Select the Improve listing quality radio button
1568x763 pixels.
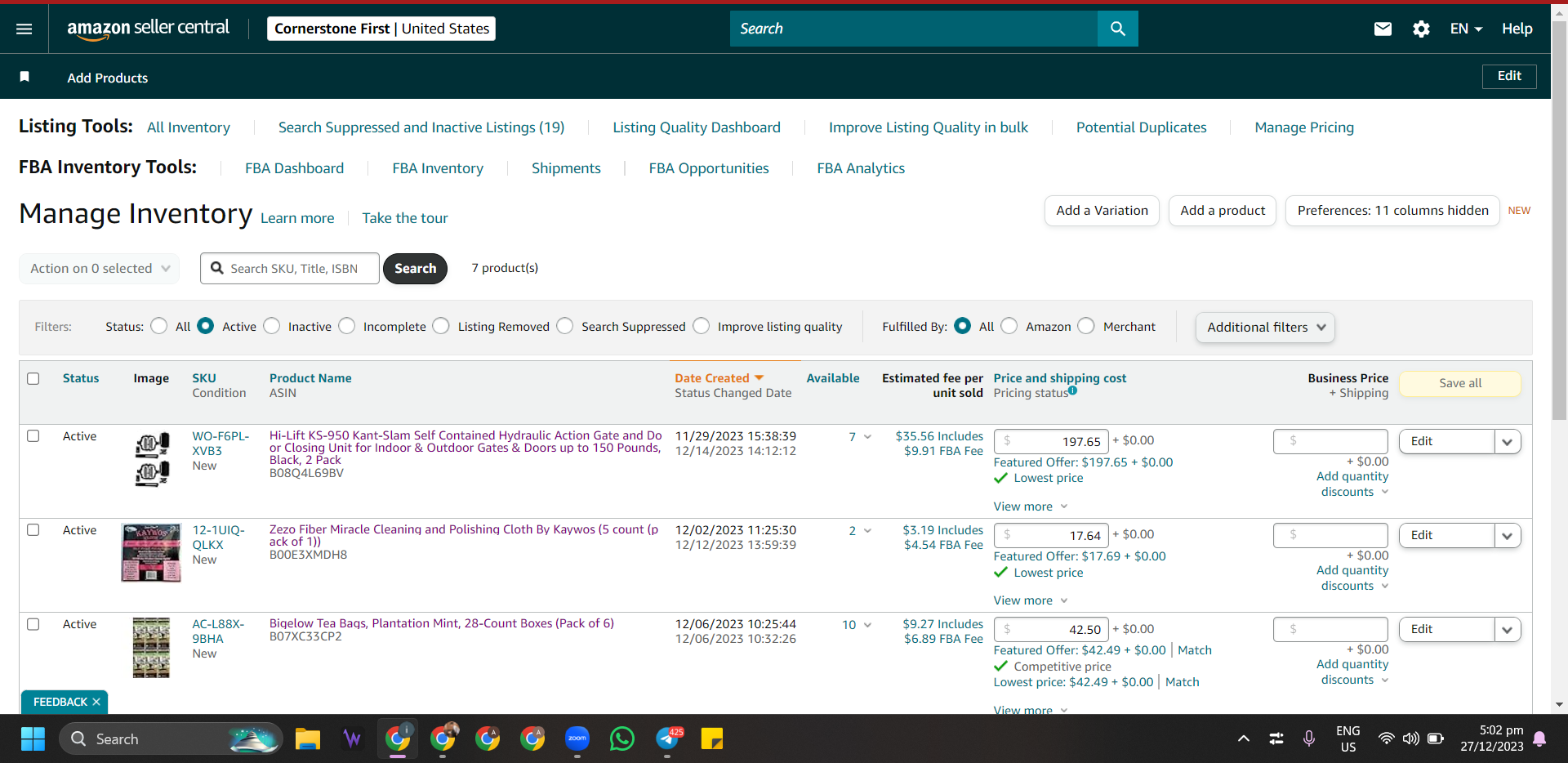(702, 326)
